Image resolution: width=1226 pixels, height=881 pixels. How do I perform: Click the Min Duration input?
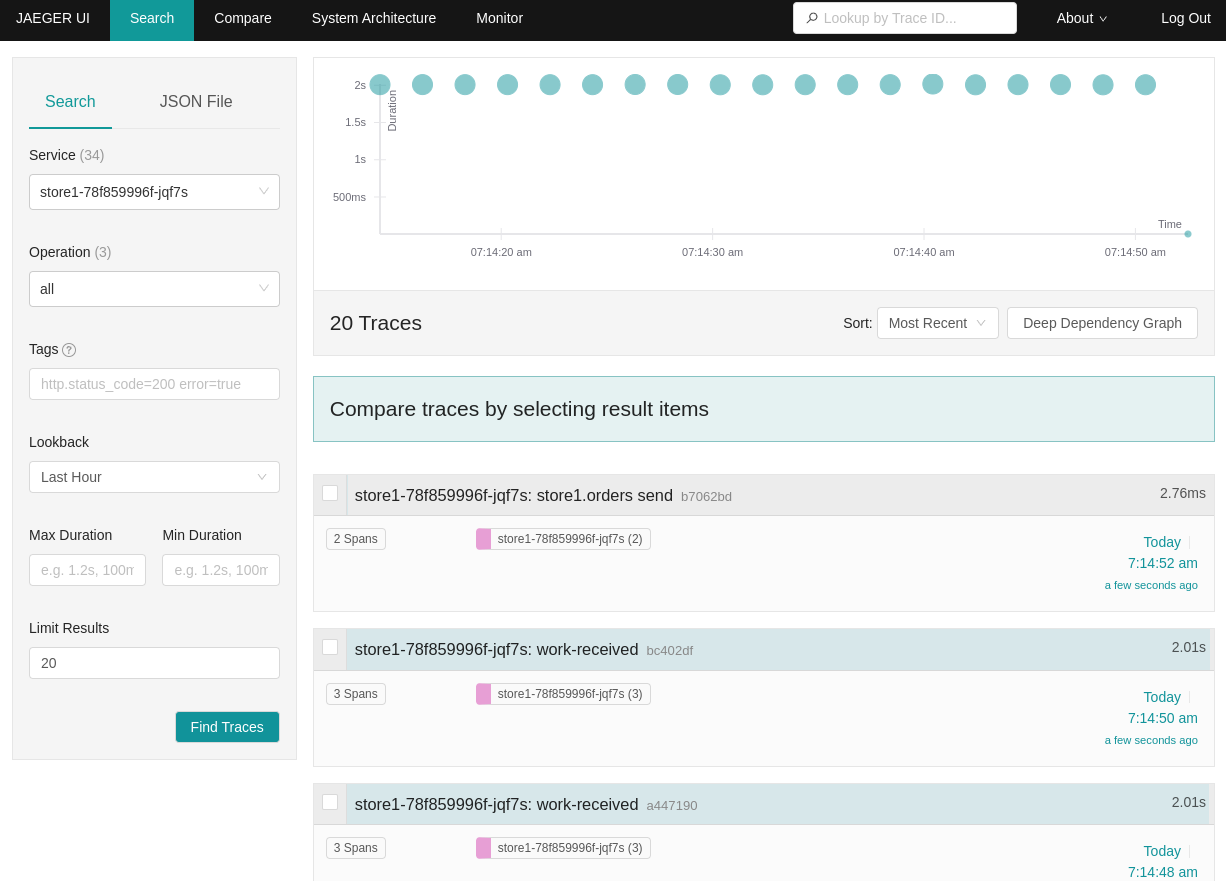coord(221,570)
